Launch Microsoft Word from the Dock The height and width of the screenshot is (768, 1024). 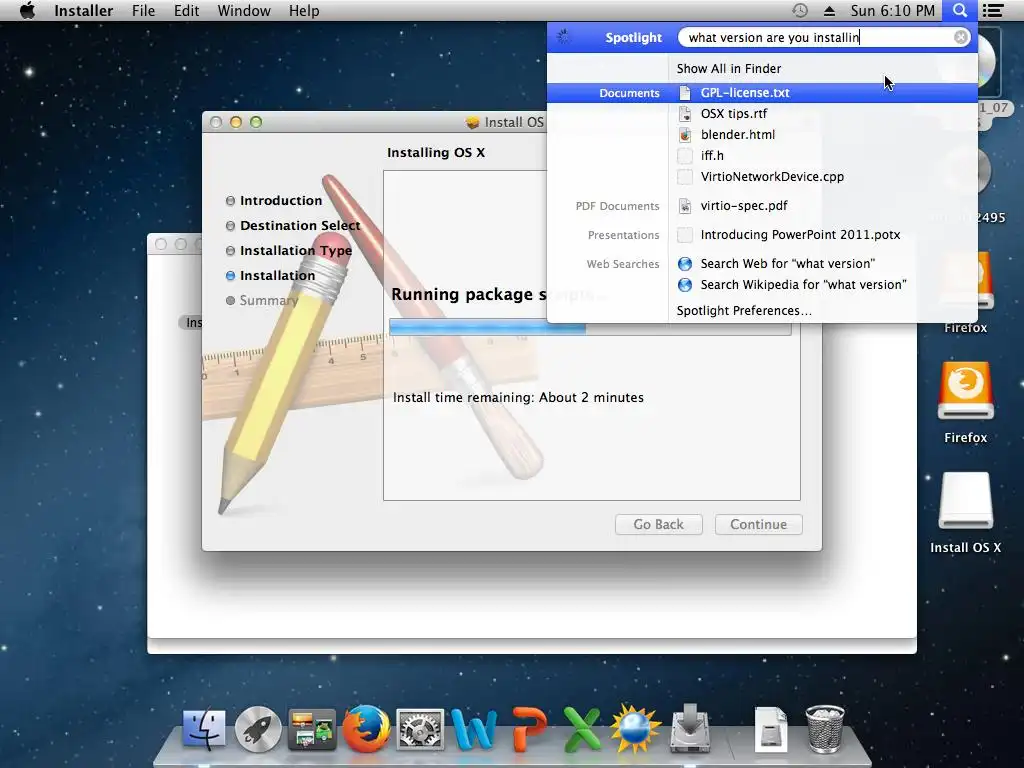[474, 729]
